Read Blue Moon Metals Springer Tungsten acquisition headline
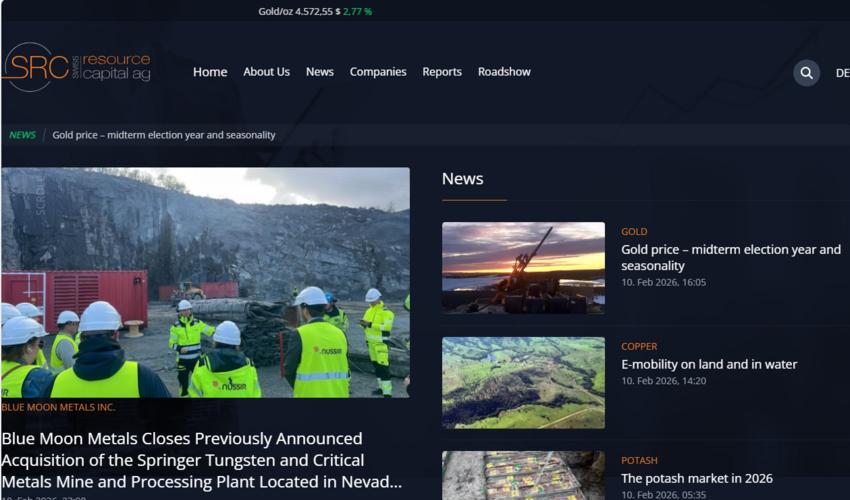The width and height of the screenshot is (850, 500). (202, 460)
